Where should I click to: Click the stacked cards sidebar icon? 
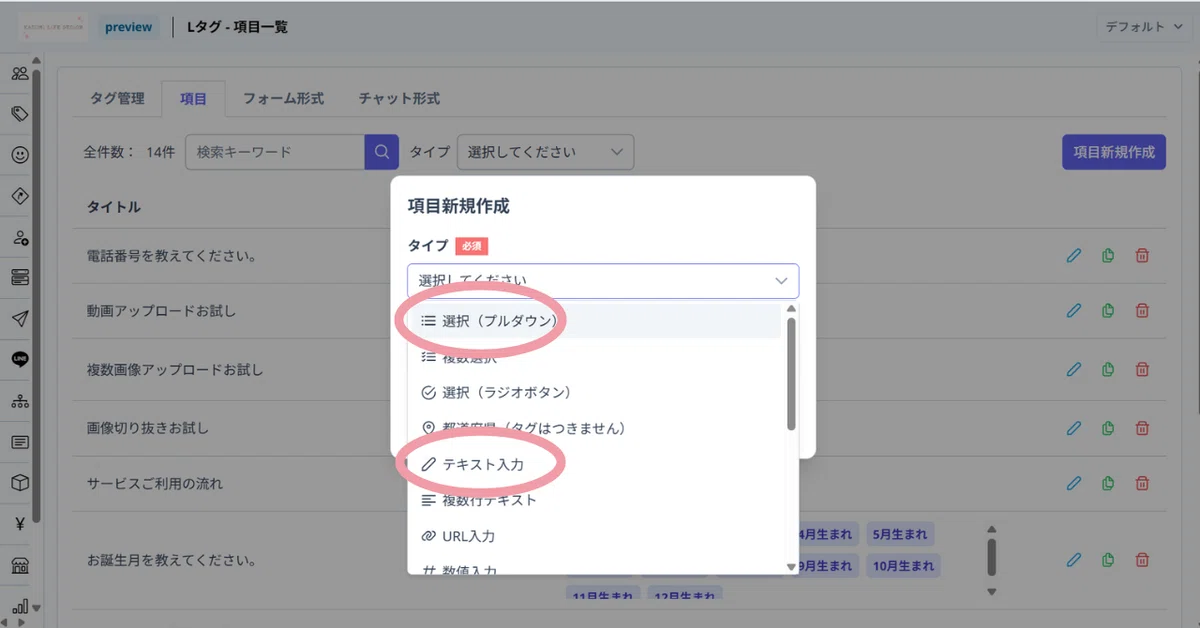(20, 278)
